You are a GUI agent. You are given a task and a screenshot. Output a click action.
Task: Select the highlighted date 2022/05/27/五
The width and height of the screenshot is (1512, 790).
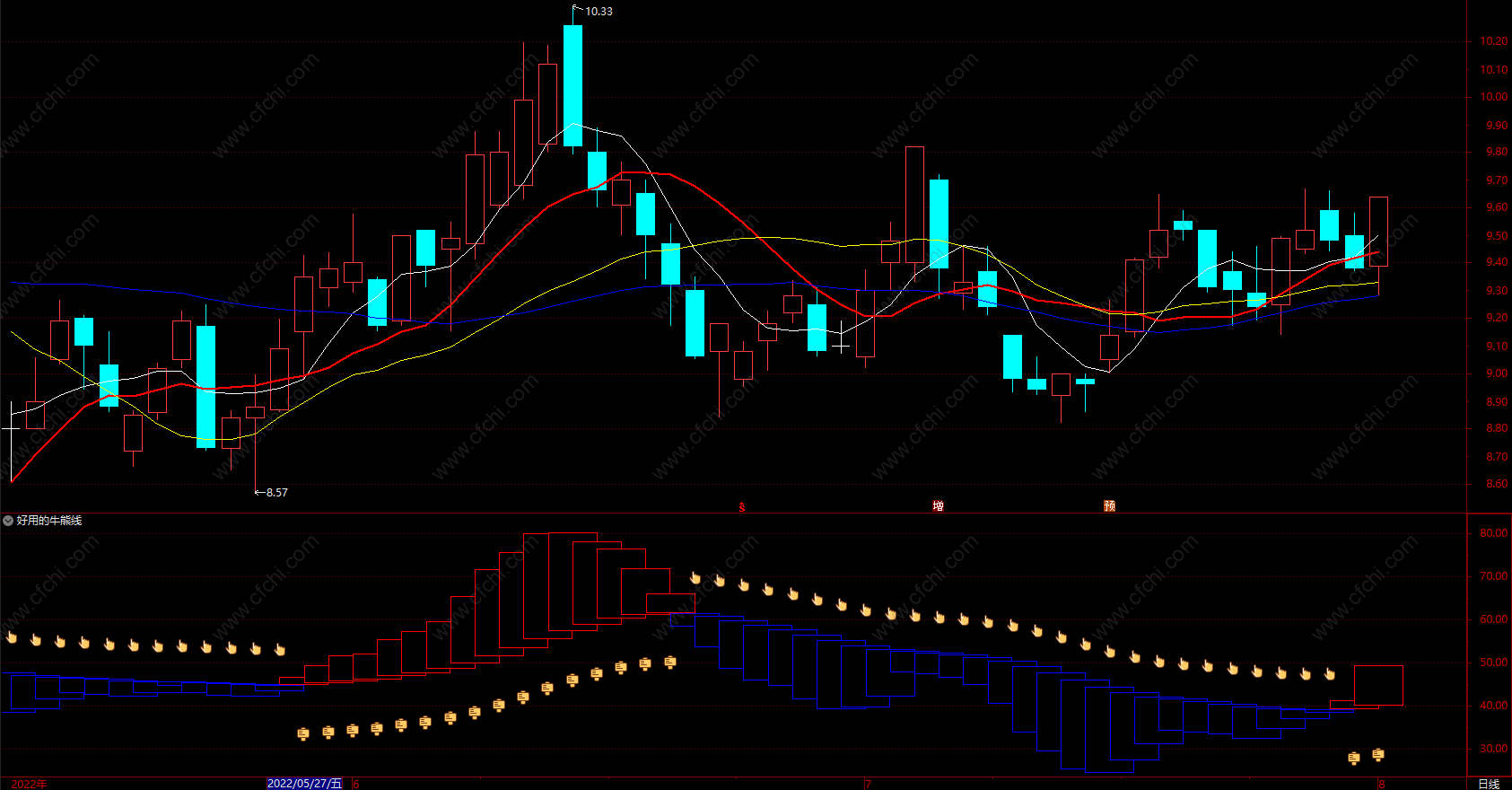(x=305, y=784)
